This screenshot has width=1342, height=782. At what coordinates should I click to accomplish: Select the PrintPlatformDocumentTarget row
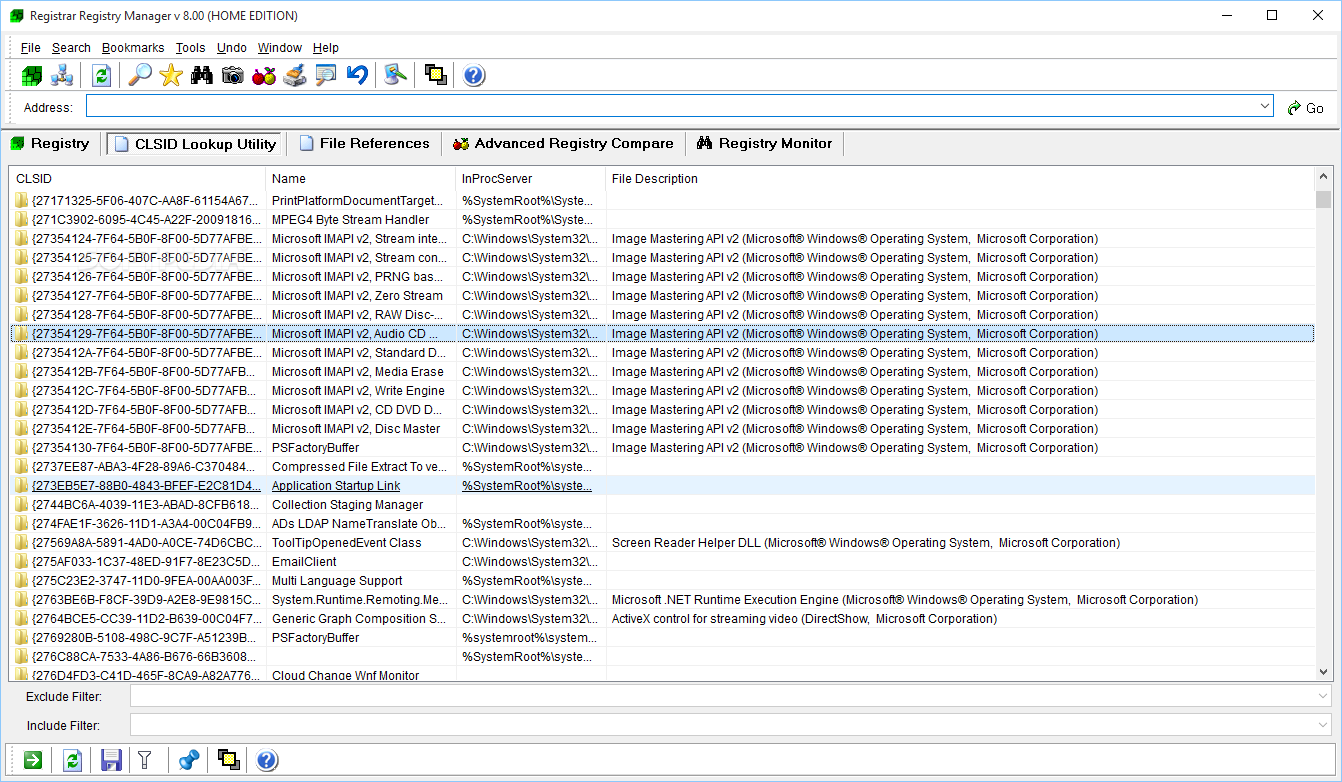coord(662,201)
